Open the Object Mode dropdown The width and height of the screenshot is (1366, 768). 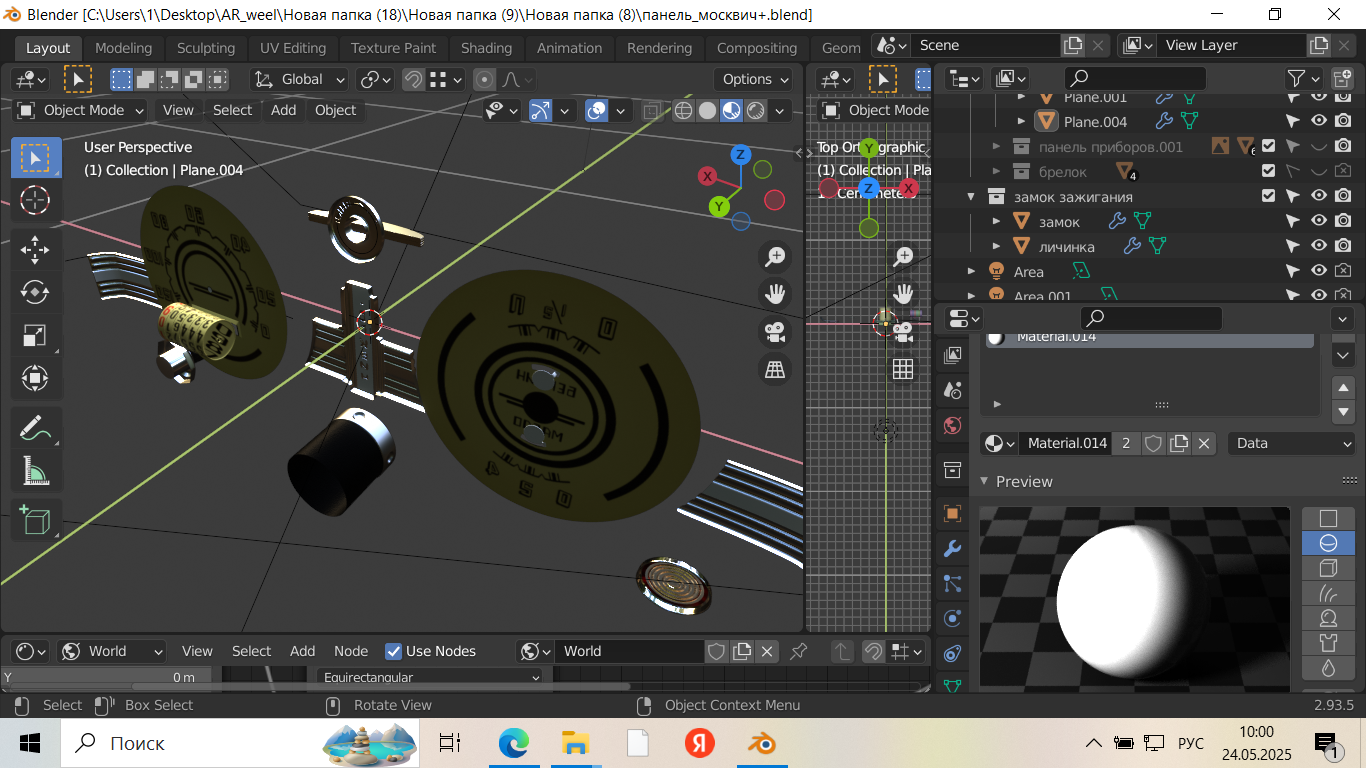pos(82,110)
